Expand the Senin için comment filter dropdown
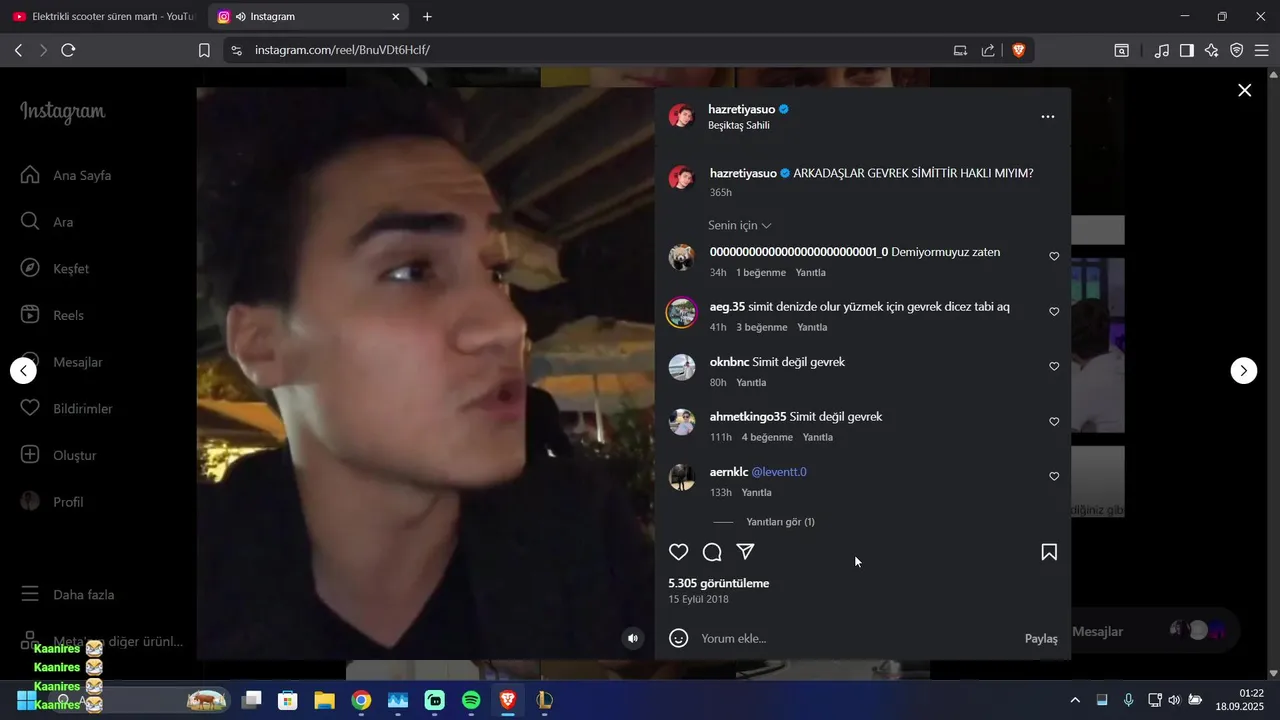1280x720 pixels. pos(740,226)
